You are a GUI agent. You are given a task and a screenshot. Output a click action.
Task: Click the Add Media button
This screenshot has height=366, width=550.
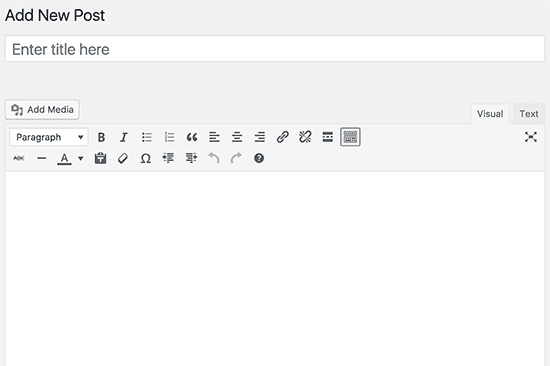[x=42, y=109]
